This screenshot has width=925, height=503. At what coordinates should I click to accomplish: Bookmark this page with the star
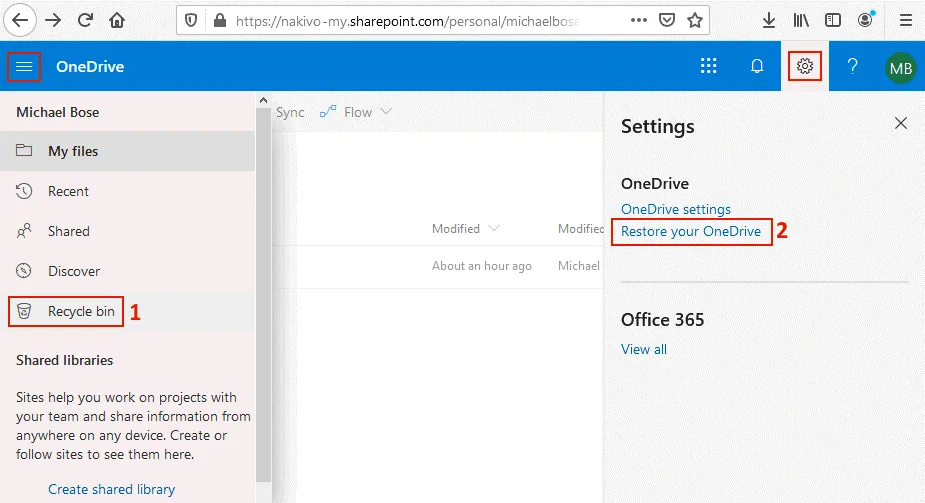[695, 20]
